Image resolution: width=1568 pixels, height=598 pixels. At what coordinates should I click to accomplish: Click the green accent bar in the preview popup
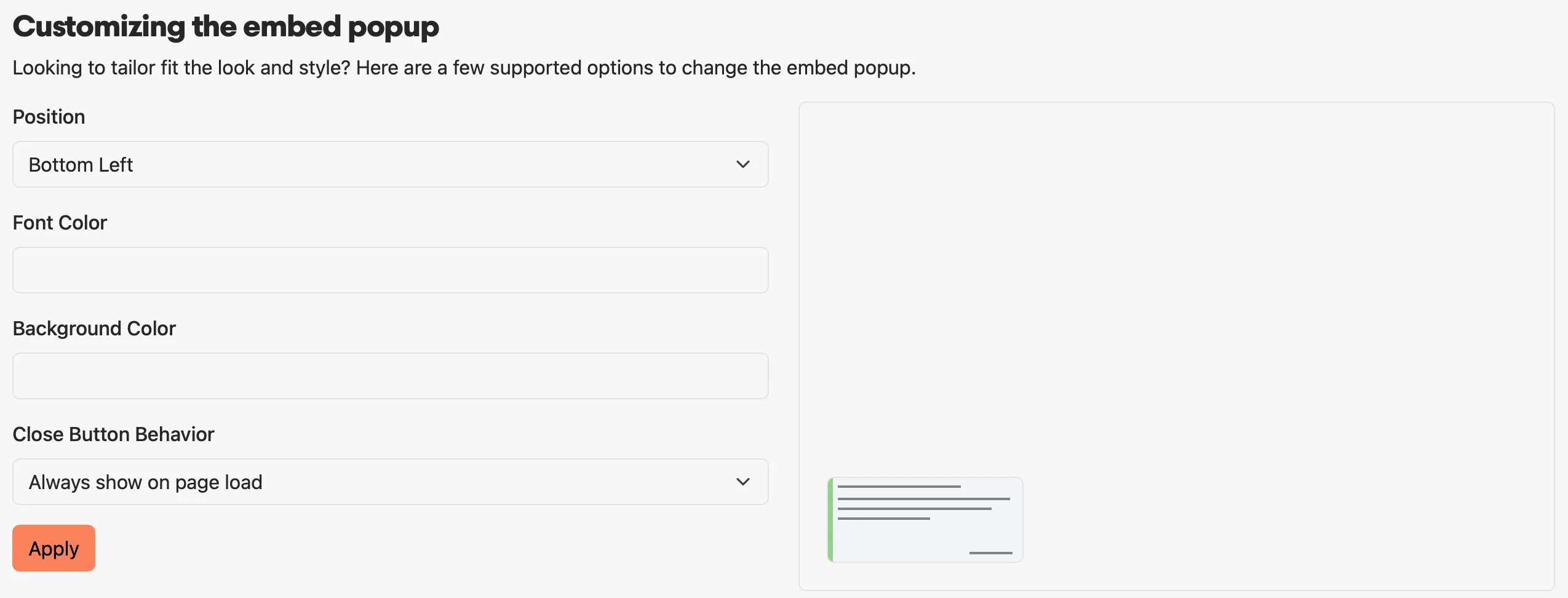(x=830, y=519)
